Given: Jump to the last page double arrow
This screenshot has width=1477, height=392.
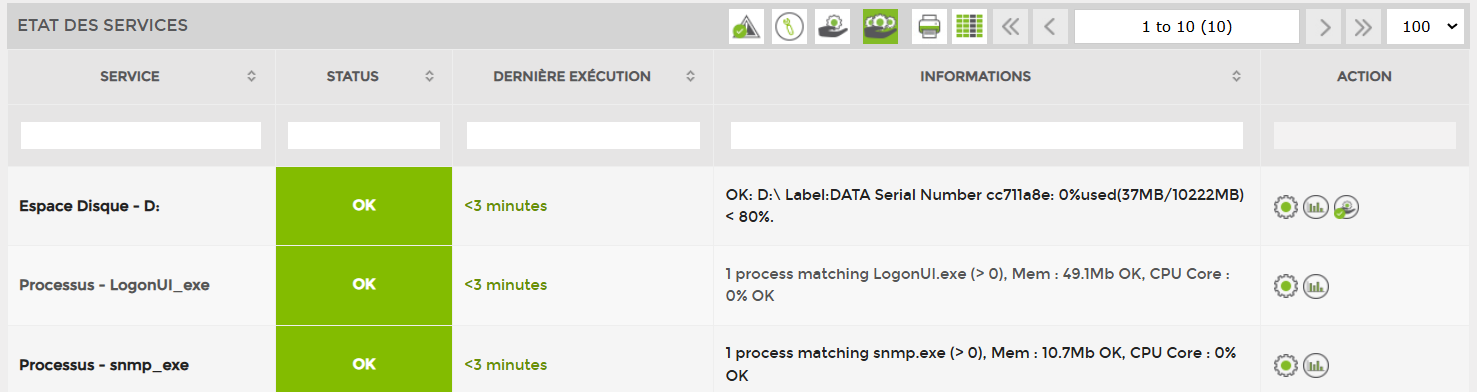Looking at the screenshot, I should pos(1361,27).
